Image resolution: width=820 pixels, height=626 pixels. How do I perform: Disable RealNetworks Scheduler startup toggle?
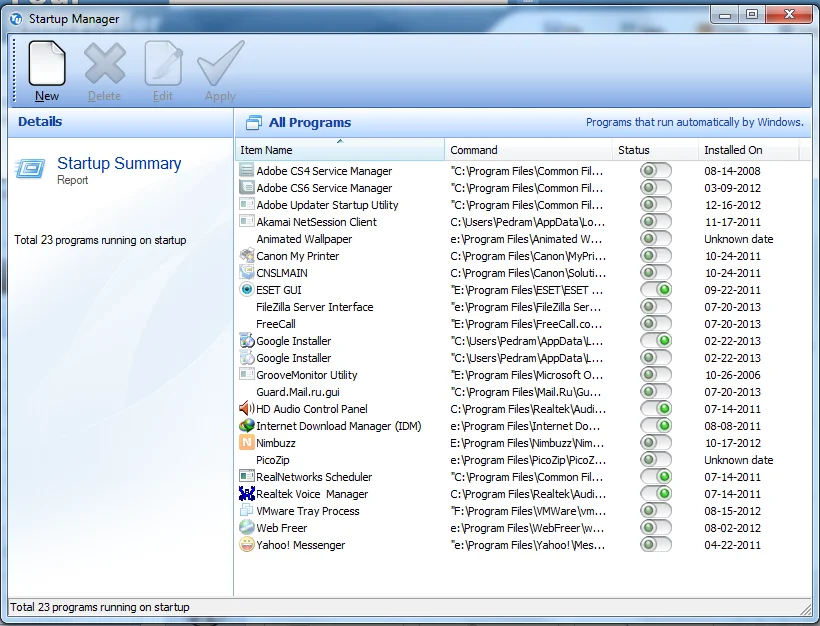tap(656, 476)
